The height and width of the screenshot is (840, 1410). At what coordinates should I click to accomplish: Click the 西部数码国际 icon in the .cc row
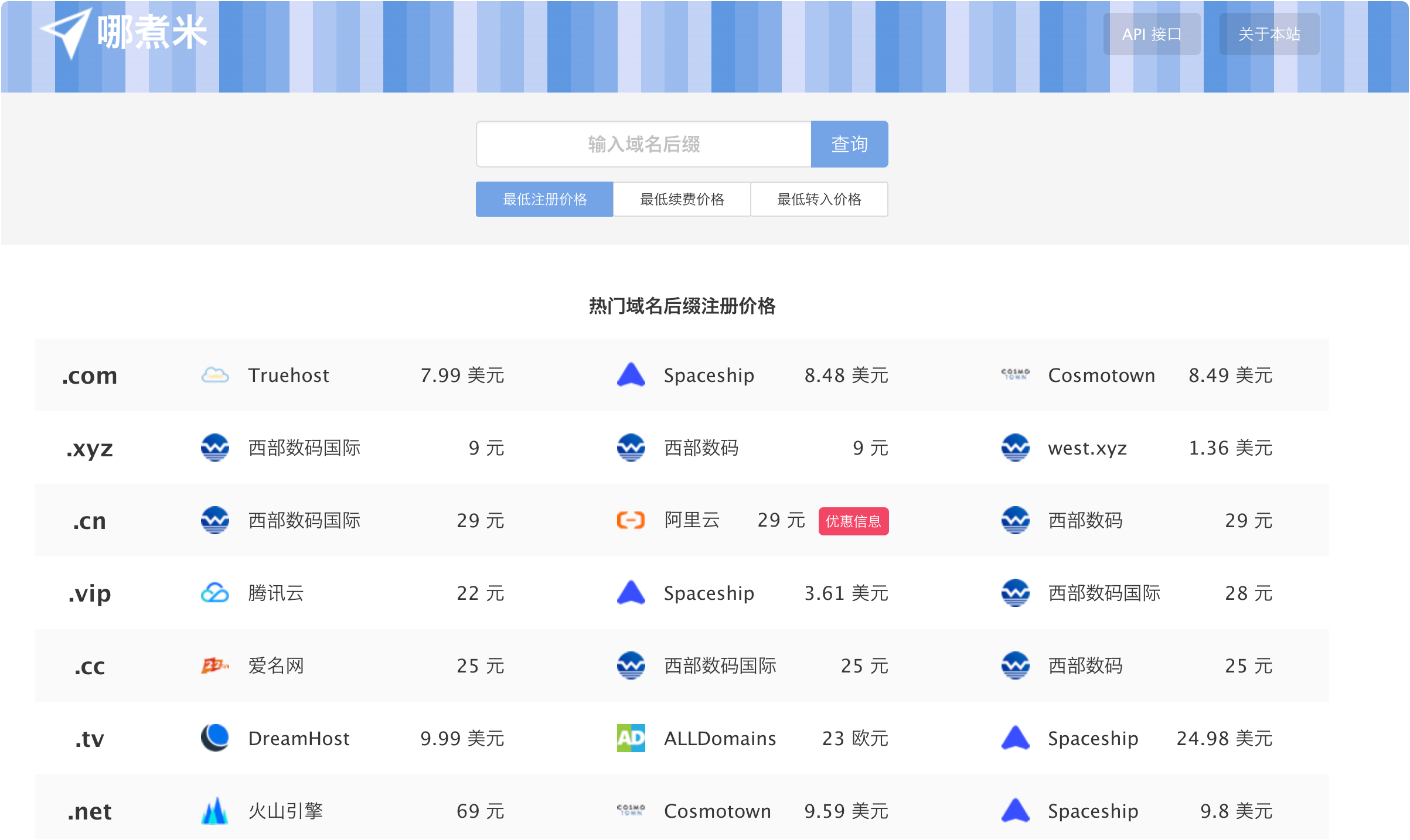pos(631,665)
